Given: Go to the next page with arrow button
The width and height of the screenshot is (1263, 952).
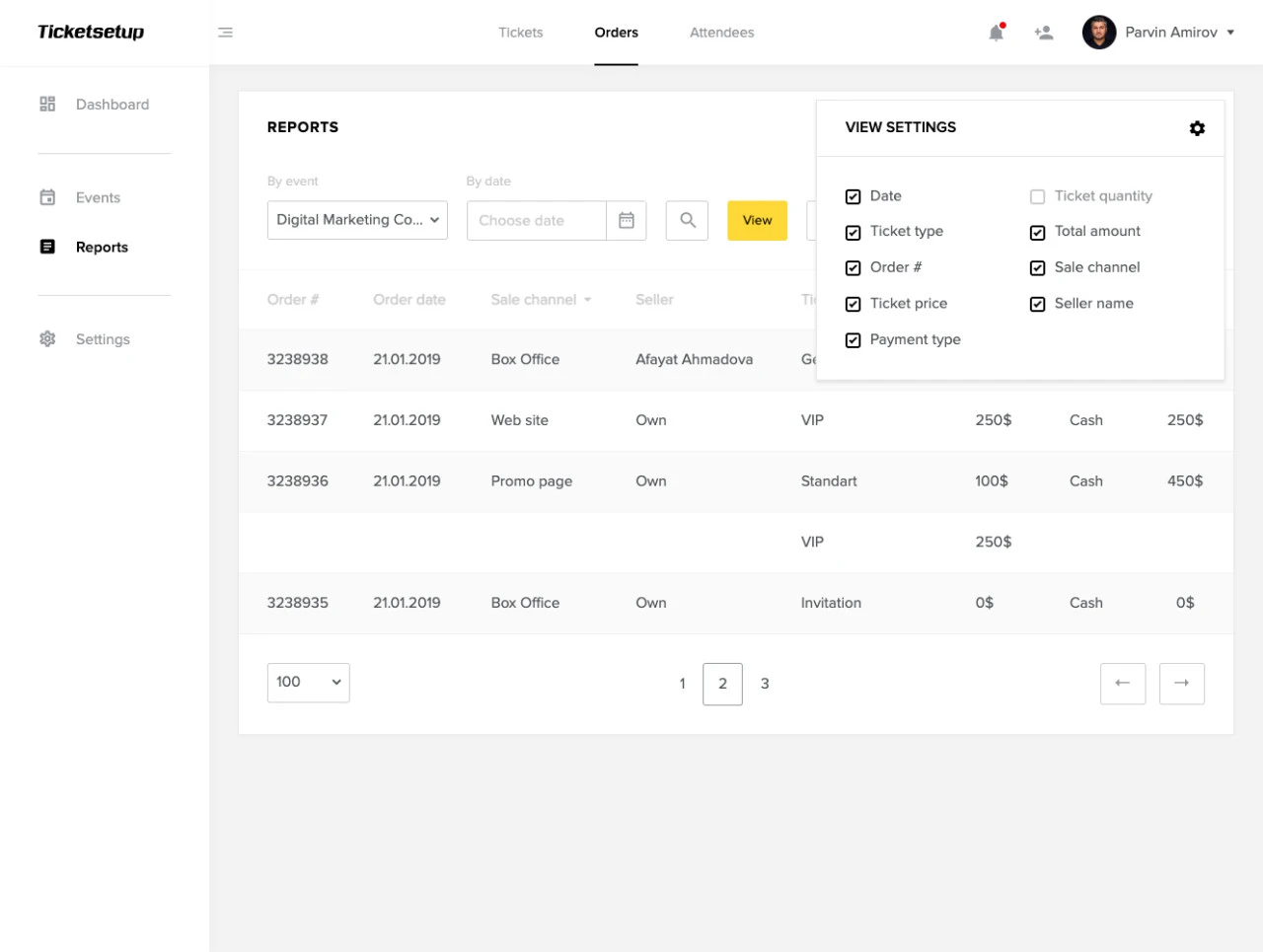Looking at the screenshot, I should (x=1181, y=683).
